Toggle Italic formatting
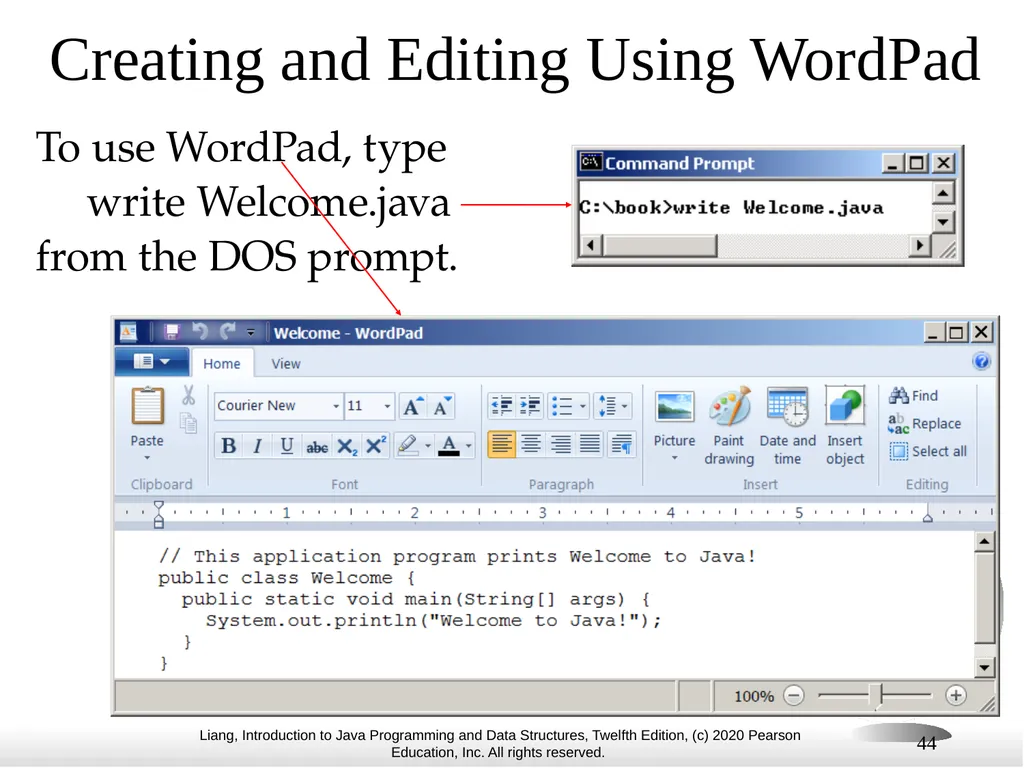Screen dimensions: 1024x768 click(257, 446)
